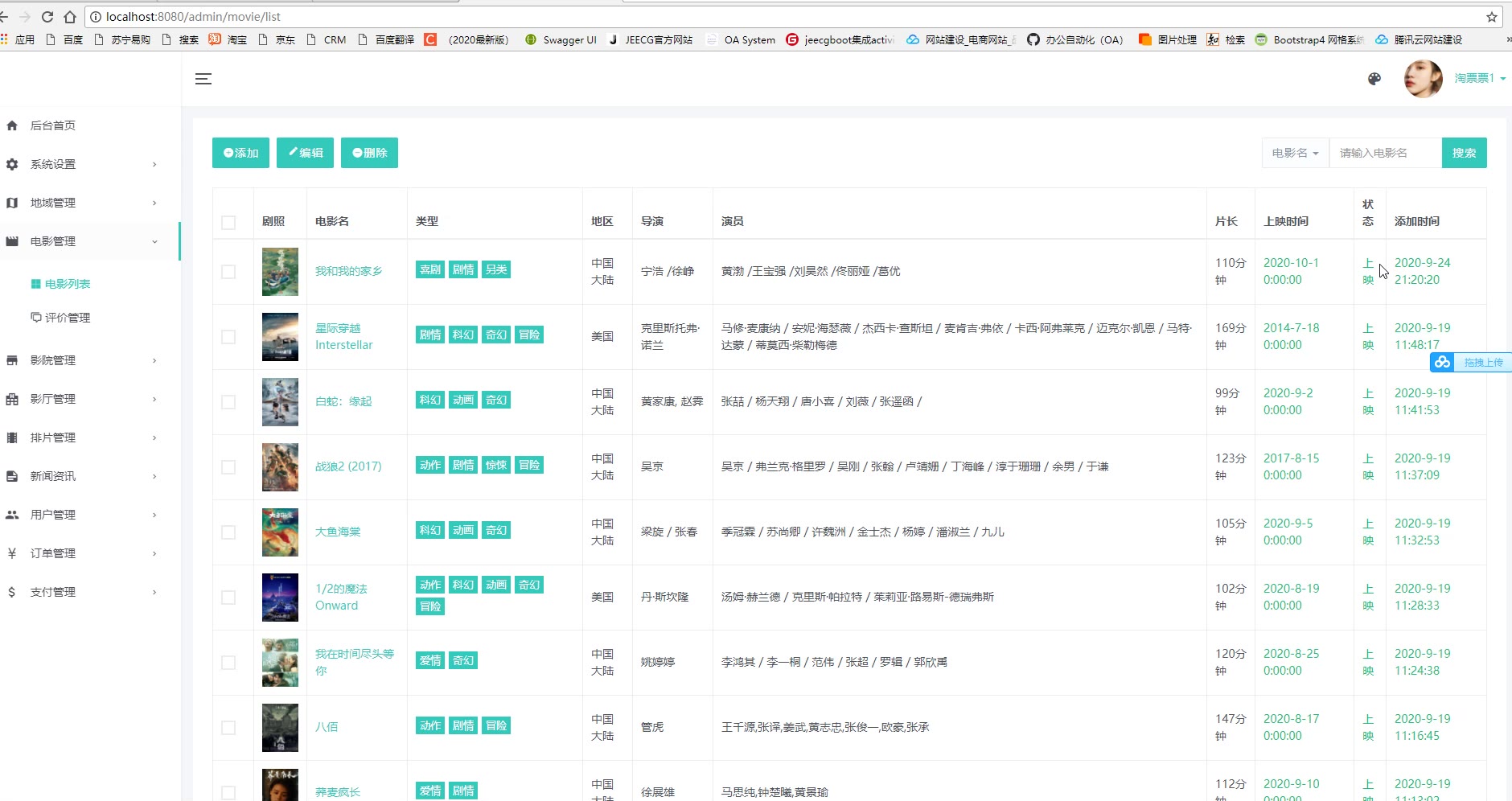Go forward with browser forward arrow
The image size is (1512, 801).
25,17
